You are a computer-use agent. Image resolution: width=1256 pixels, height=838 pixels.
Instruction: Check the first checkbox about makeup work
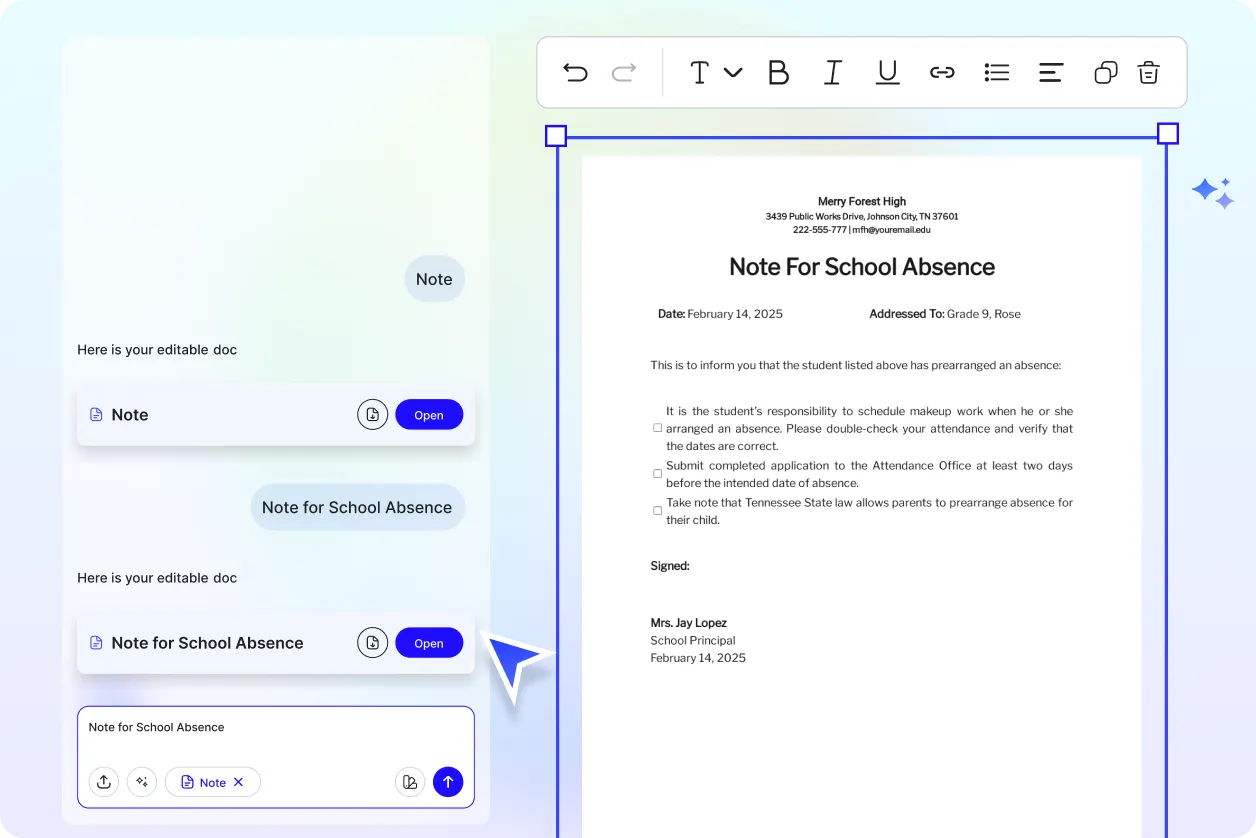tap(658, 428)
